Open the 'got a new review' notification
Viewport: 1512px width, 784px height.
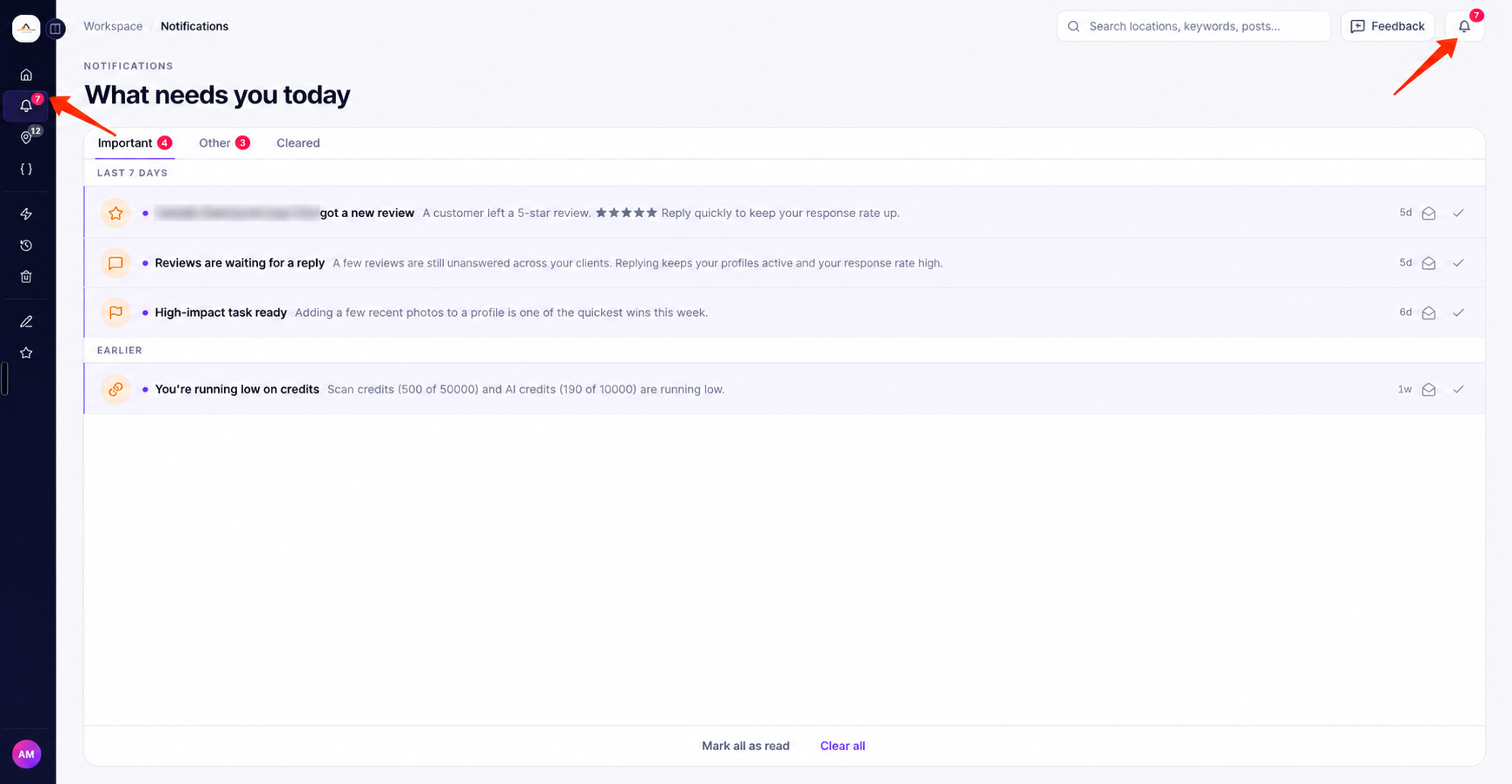tap(784, 213)
